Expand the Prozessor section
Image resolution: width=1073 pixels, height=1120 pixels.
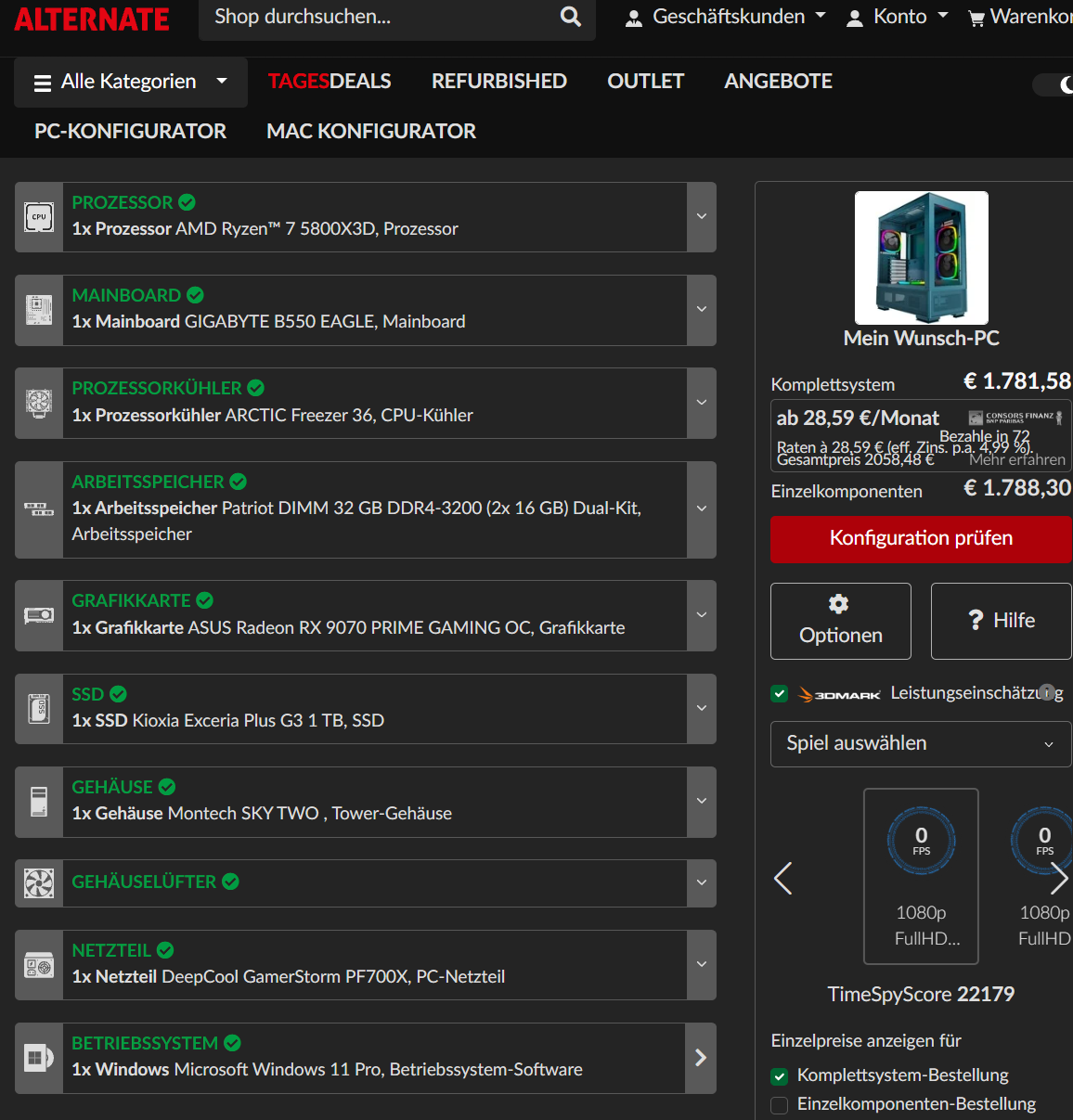point(702,217)
